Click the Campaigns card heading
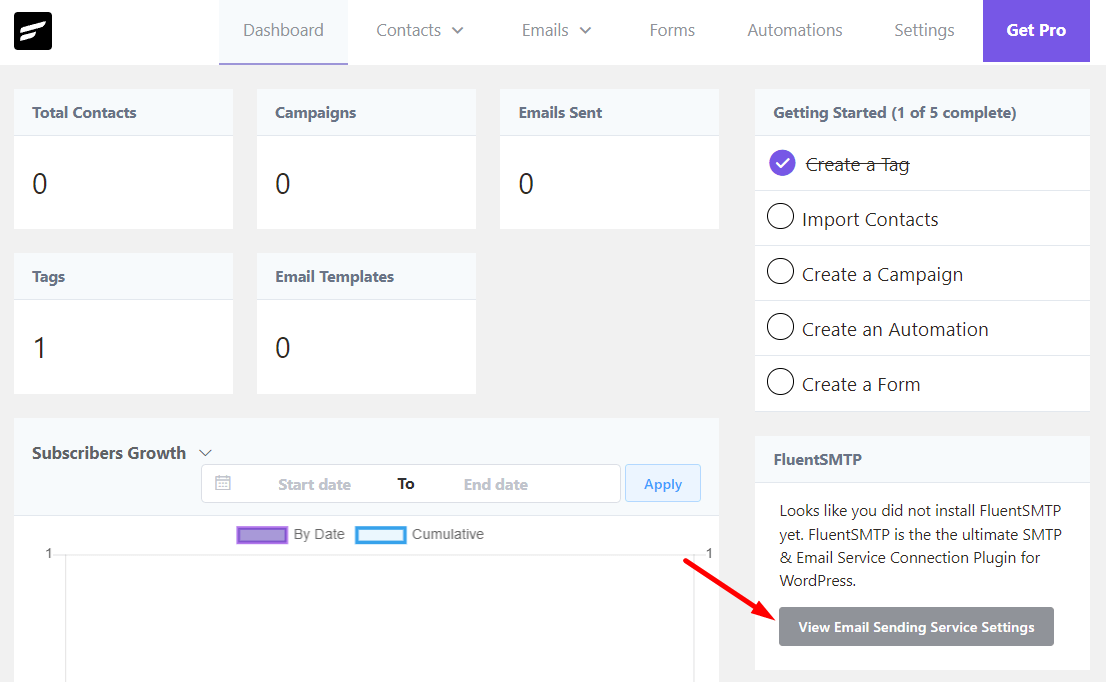 [315, 113]
